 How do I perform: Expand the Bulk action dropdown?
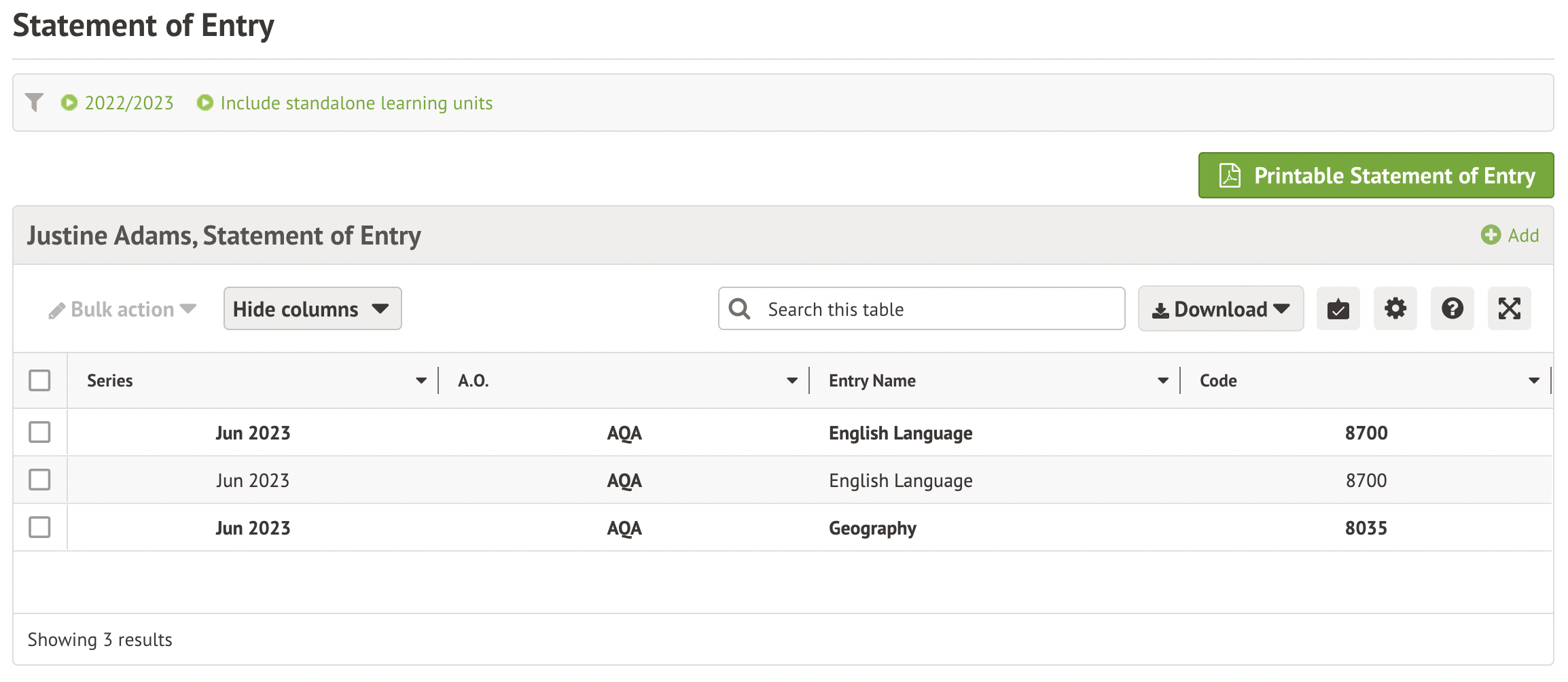(x=123, y=310)
